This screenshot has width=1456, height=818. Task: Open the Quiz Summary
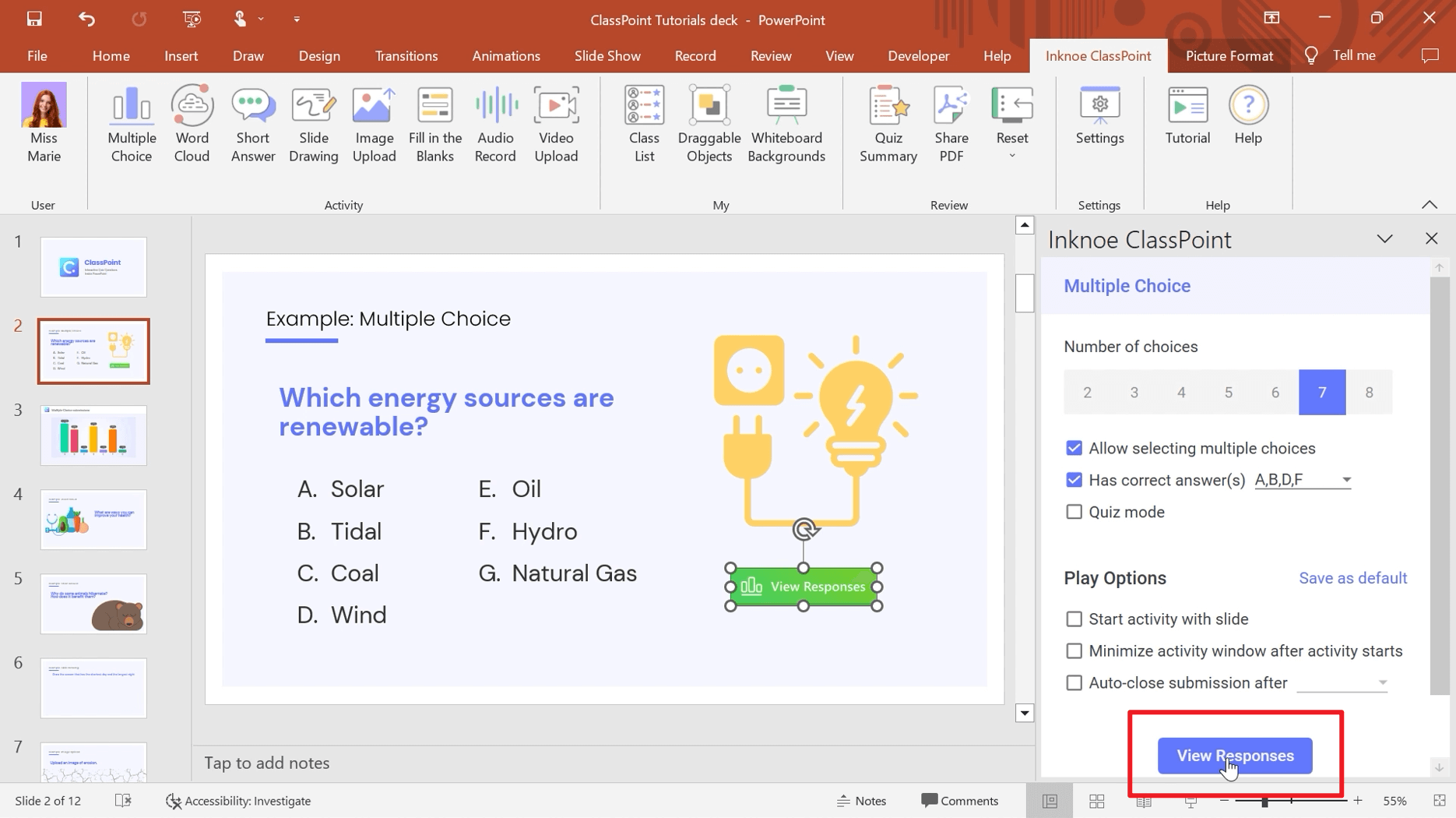888,125
